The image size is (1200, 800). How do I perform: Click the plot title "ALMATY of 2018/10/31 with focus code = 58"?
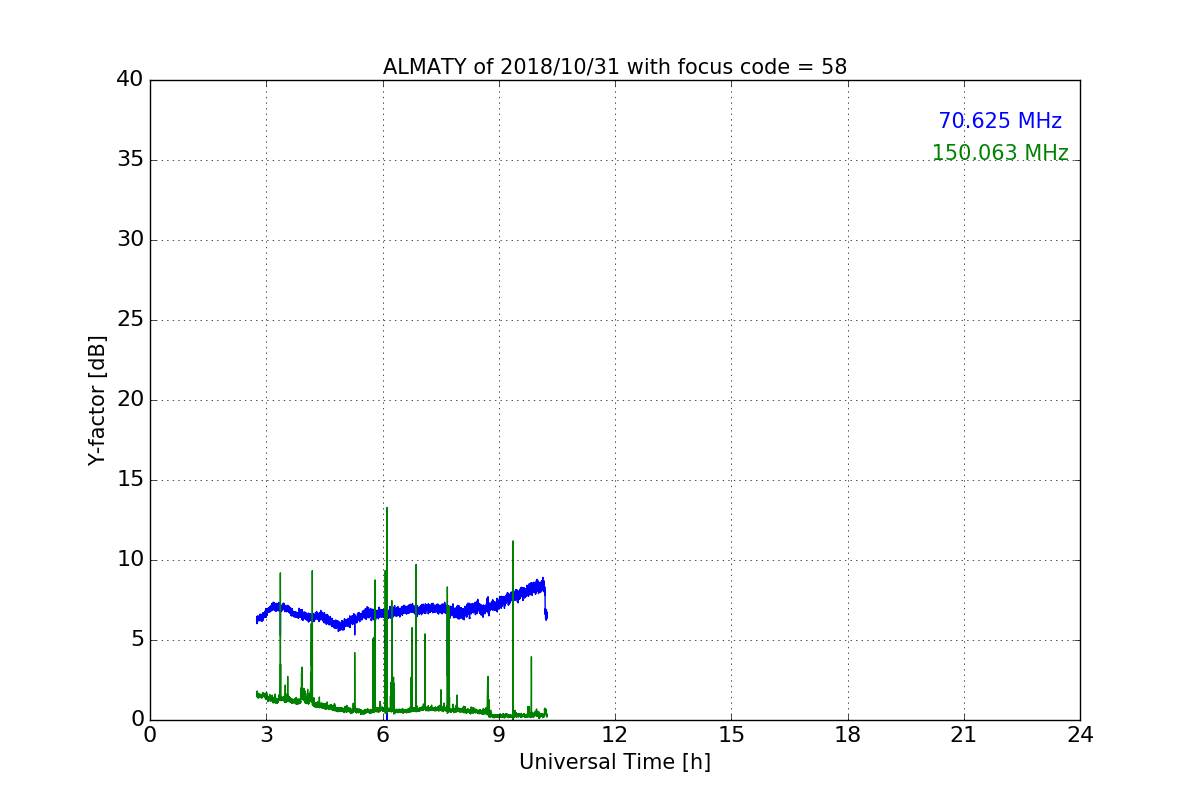[615, 67]
